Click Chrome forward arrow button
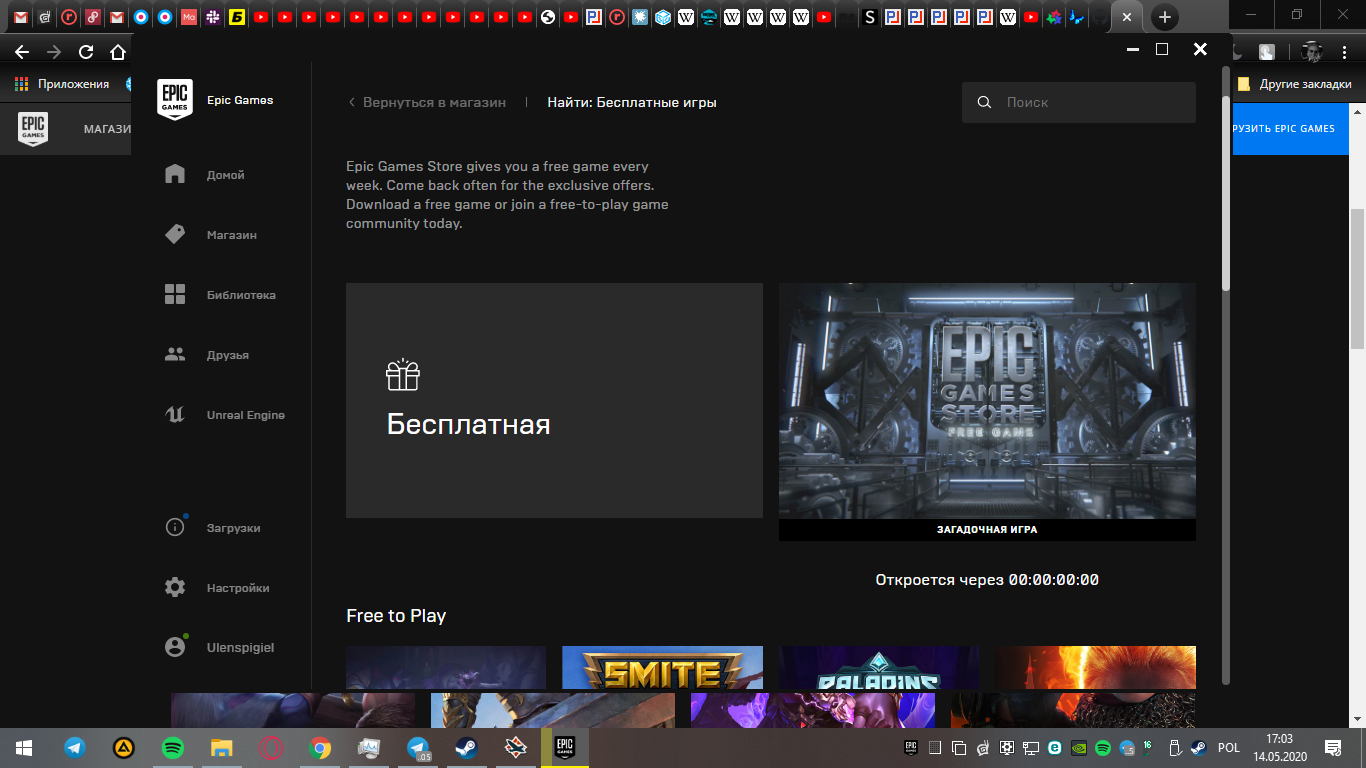Viewport: 1366px width, 768px height. (54, 53)
